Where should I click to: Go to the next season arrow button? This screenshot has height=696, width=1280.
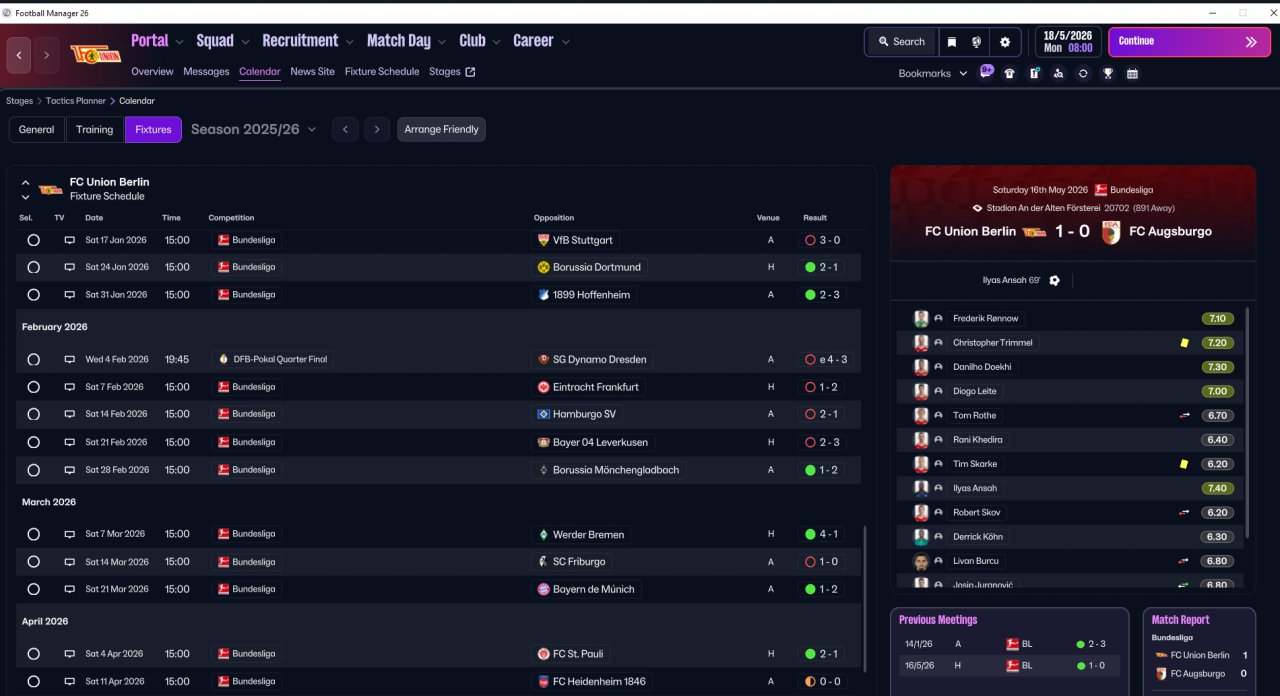coord(376,130)
